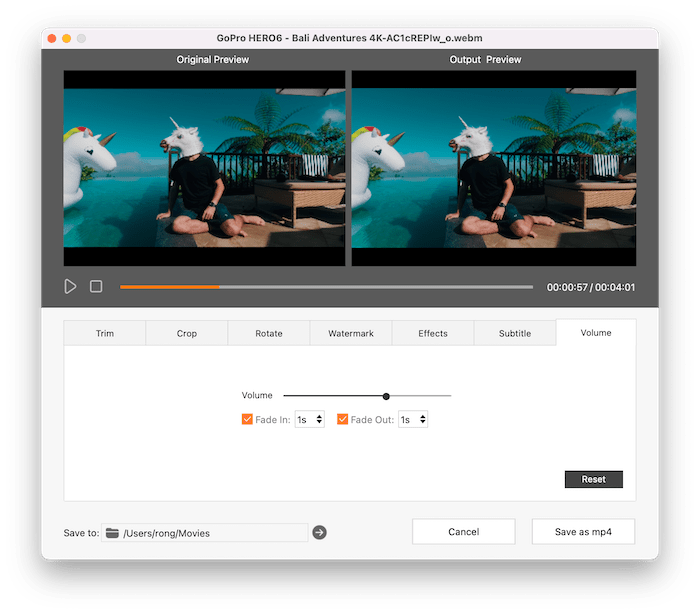Show the Effects tab
This screenshot has height=614, width=700.
click(x=433, y=333)
